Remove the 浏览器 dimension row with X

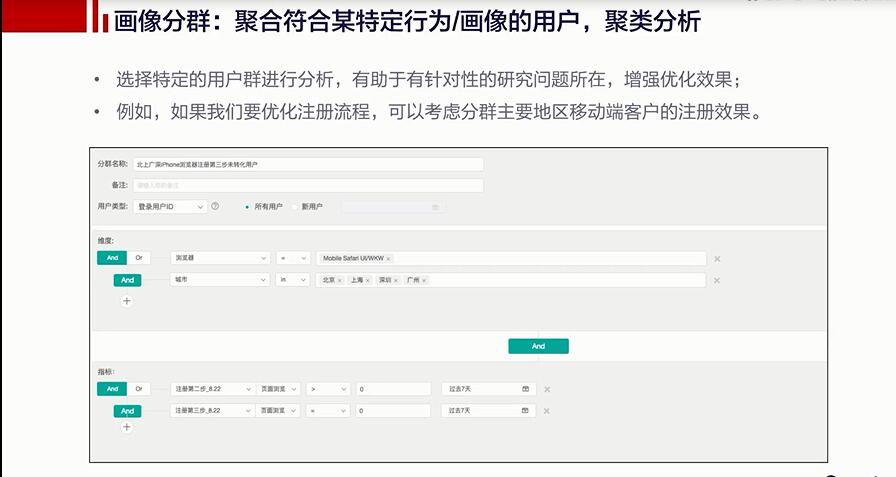[717, 259]
